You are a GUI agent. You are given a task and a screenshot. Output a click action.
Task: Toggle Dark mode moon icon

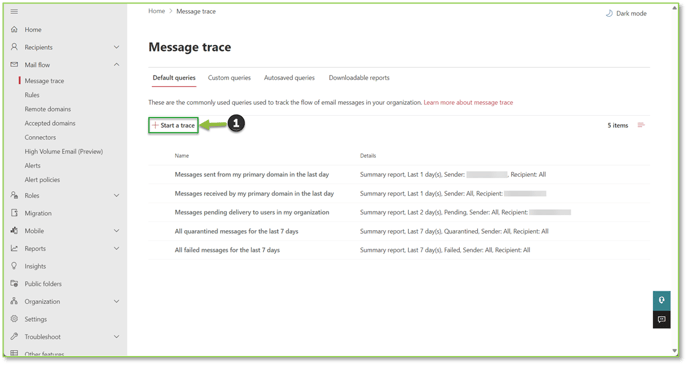609,14
